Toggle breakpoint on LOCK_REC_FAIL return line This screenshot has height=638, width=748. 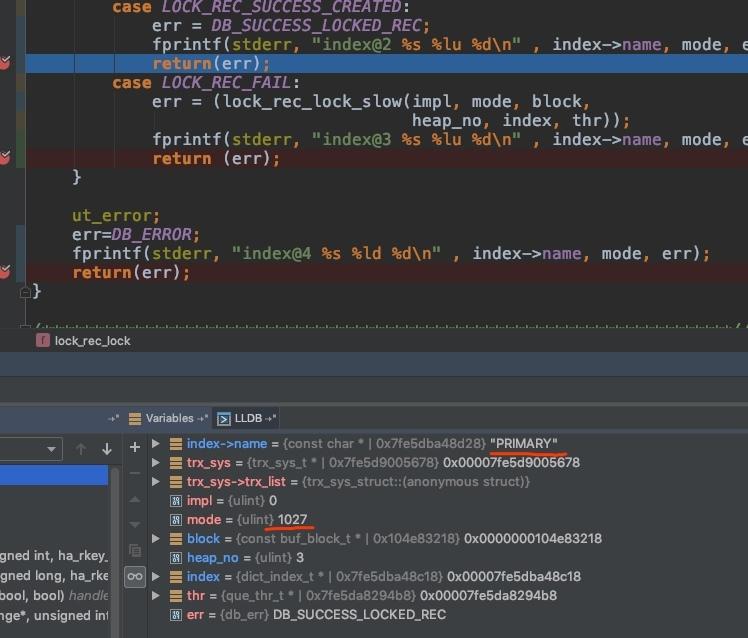tap(5, 157)
